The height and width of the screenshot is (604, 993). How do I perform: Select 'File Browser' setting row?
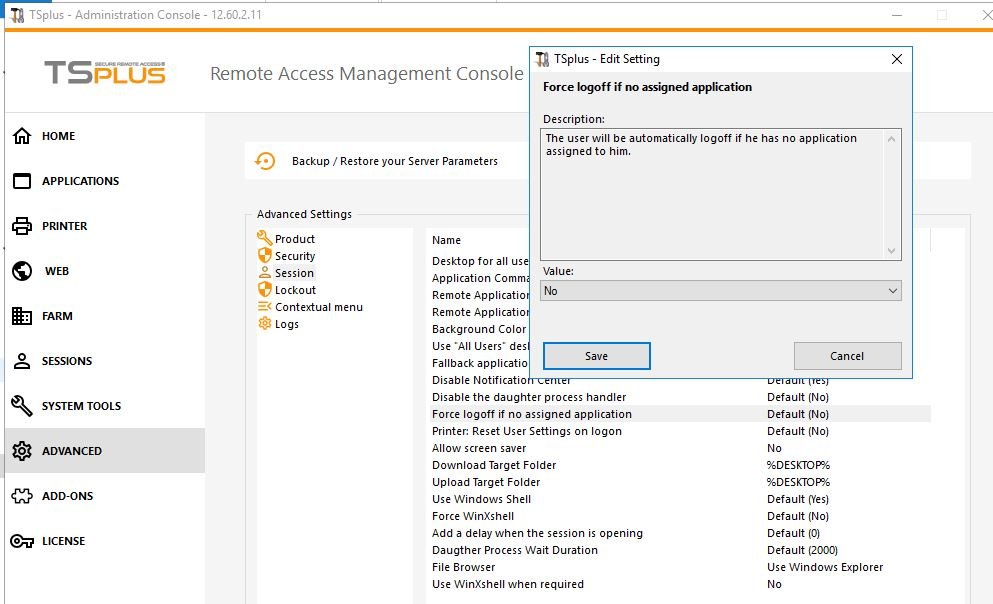(x=681, y=568)
